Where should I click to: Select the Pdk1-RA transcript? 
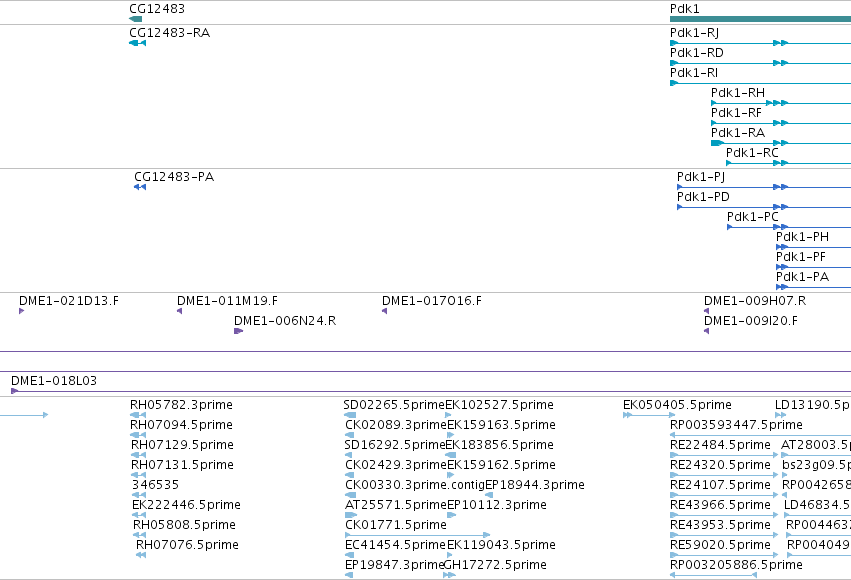coord(738,133)
